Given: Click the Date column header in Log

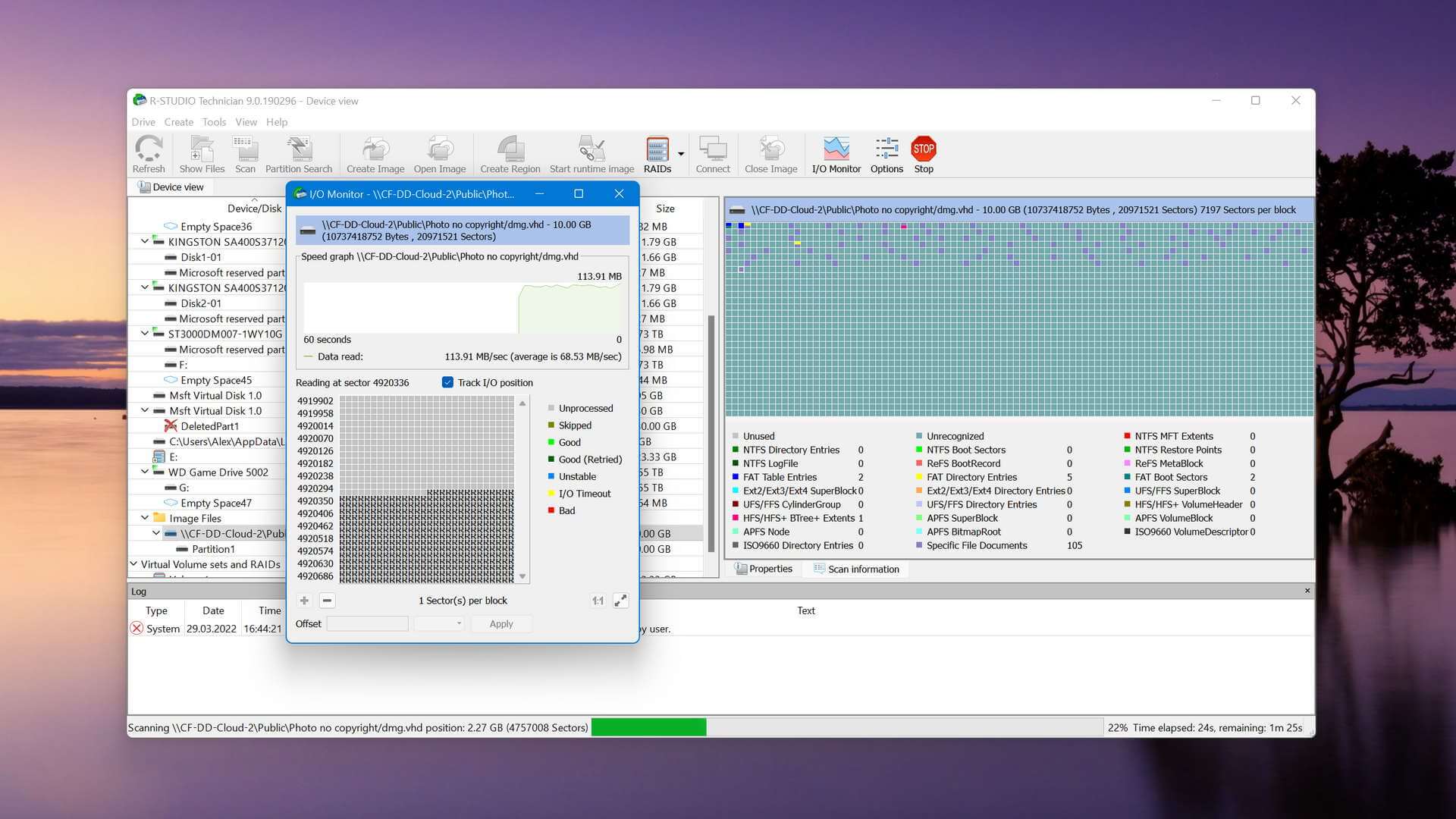Looking at the screenshot, I should click(213, 610).
